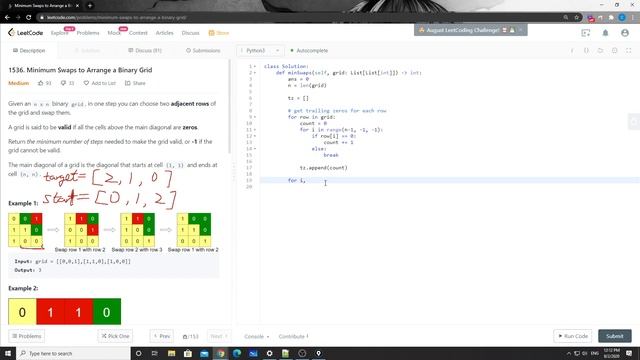This screenshot has height=360, width=640.
Task: Open the Chrome extensions puzzle icon
Action: [x=611, y=18]
